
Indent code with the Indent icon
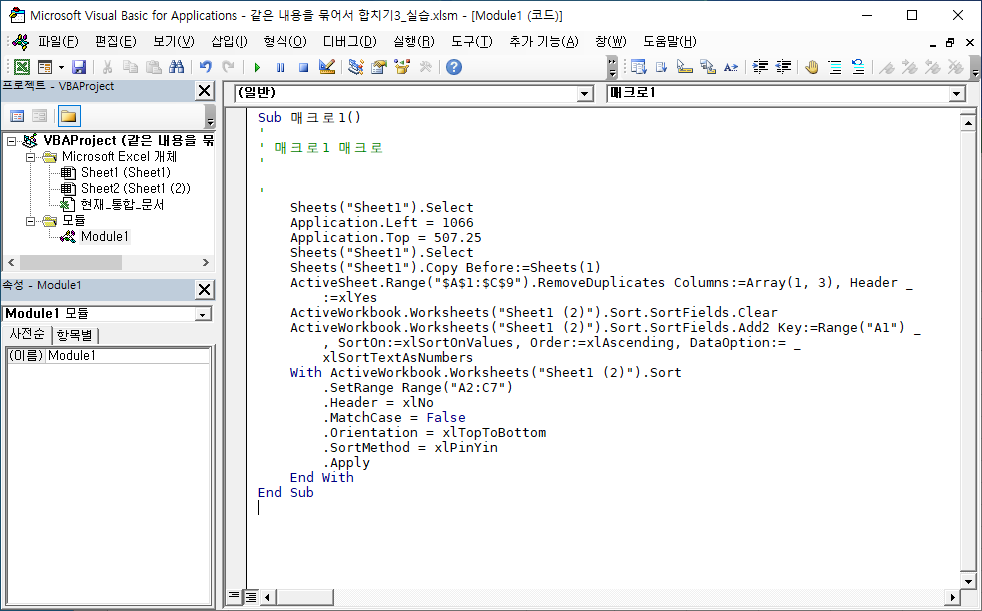pyautogui.click(x=760, y=67)
